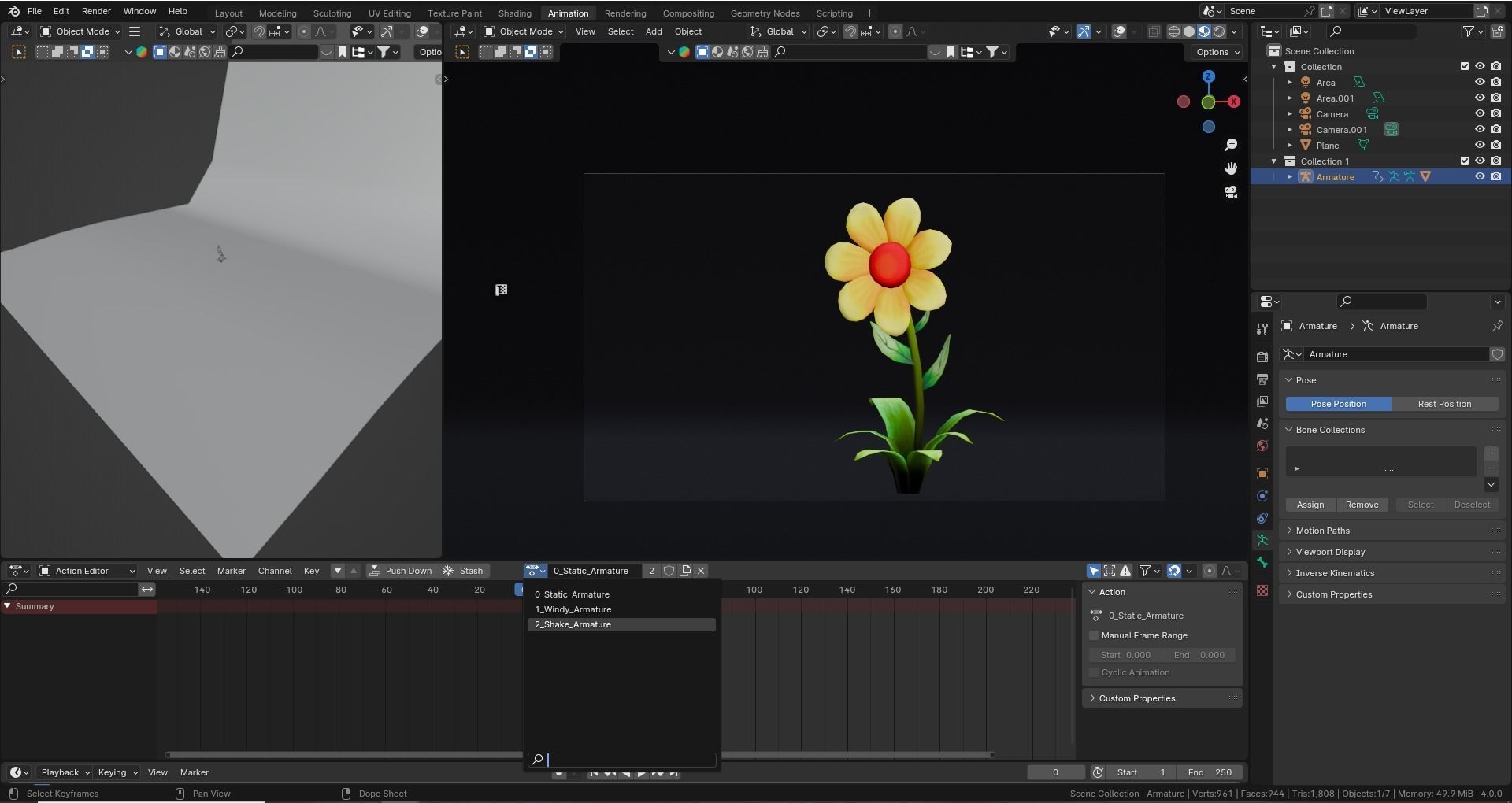Toggle camera view icon in viewport

[x=1231, y=192]
